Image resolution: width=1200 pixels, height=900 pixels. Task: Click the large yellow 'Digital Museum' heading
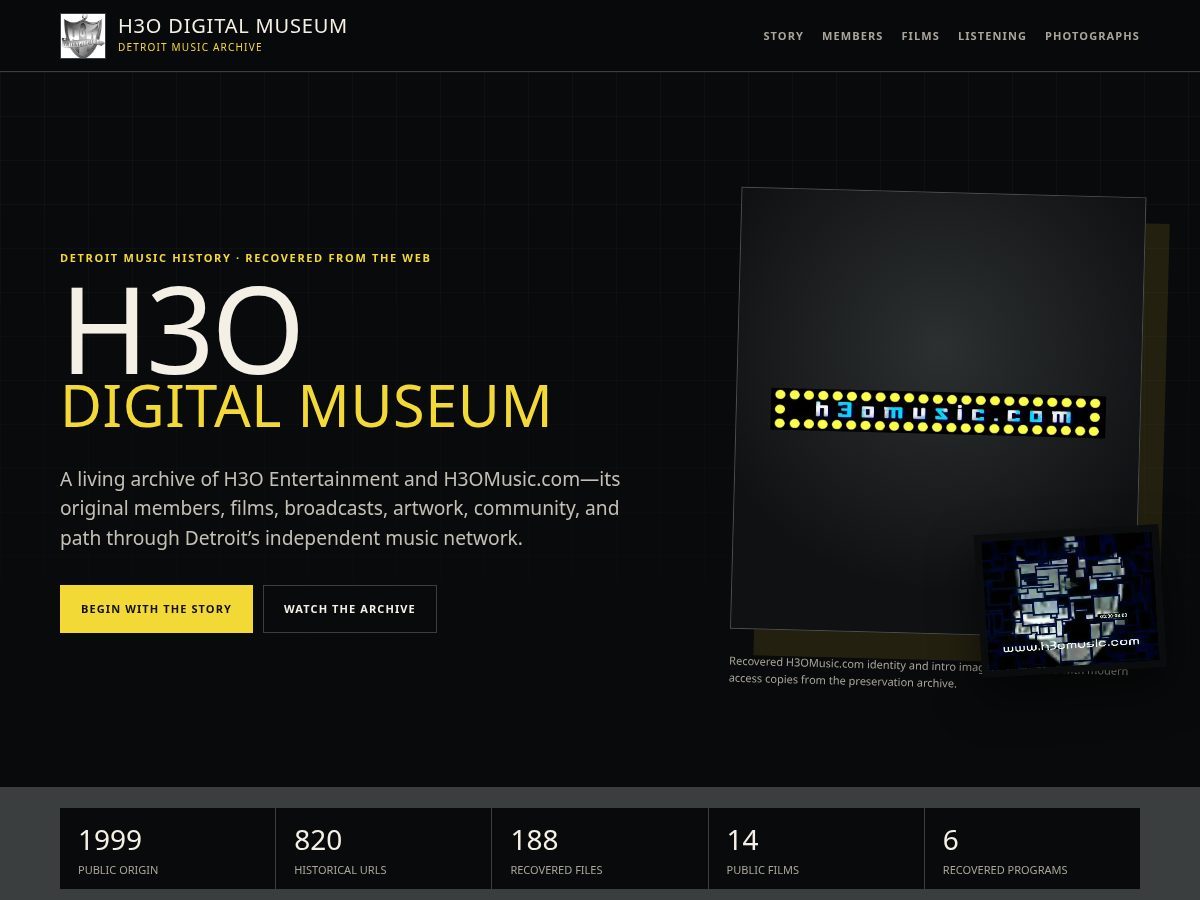[x=306, y=406]
